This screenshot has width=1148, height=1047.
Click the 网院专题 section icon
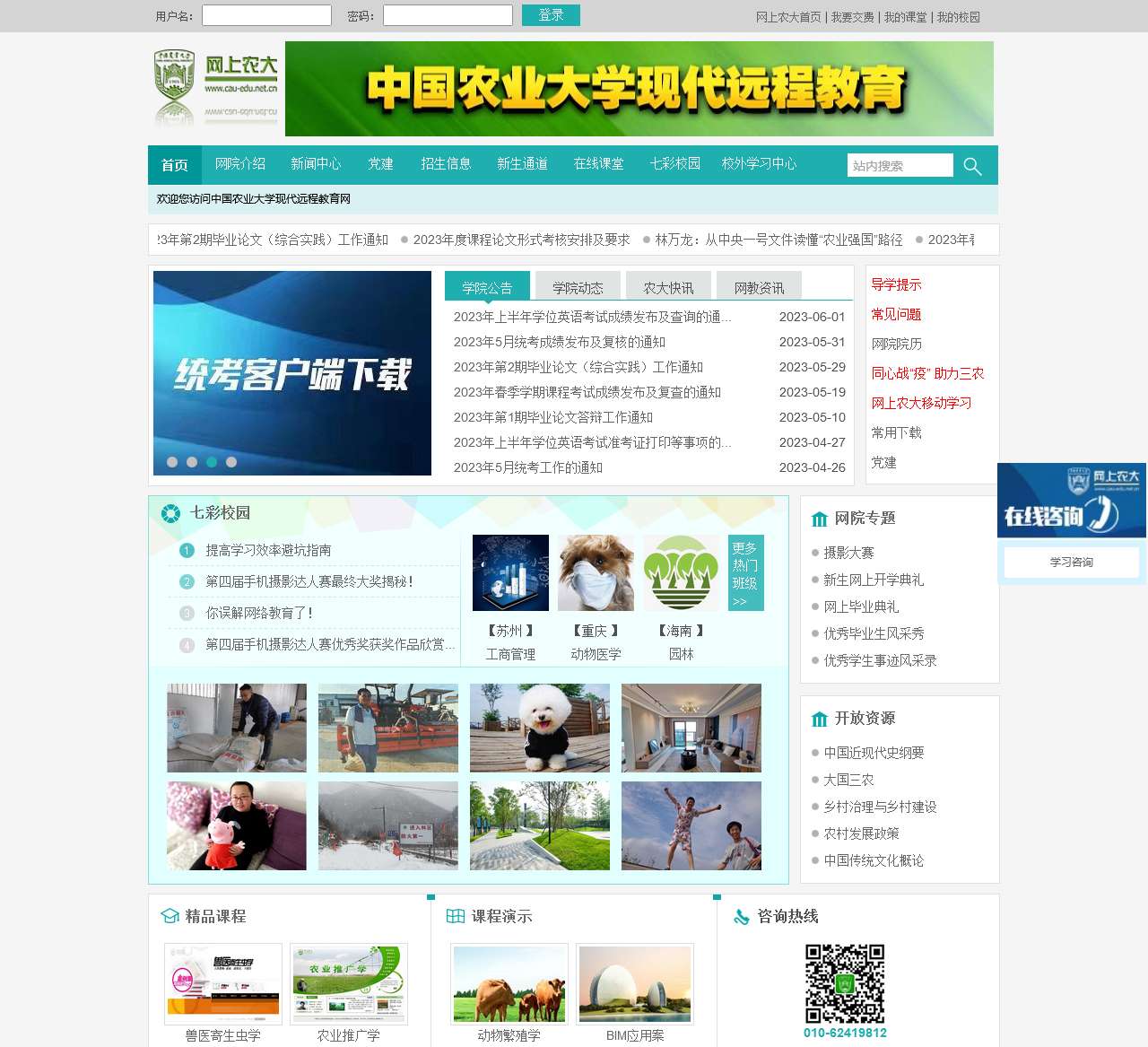(819, 519)
